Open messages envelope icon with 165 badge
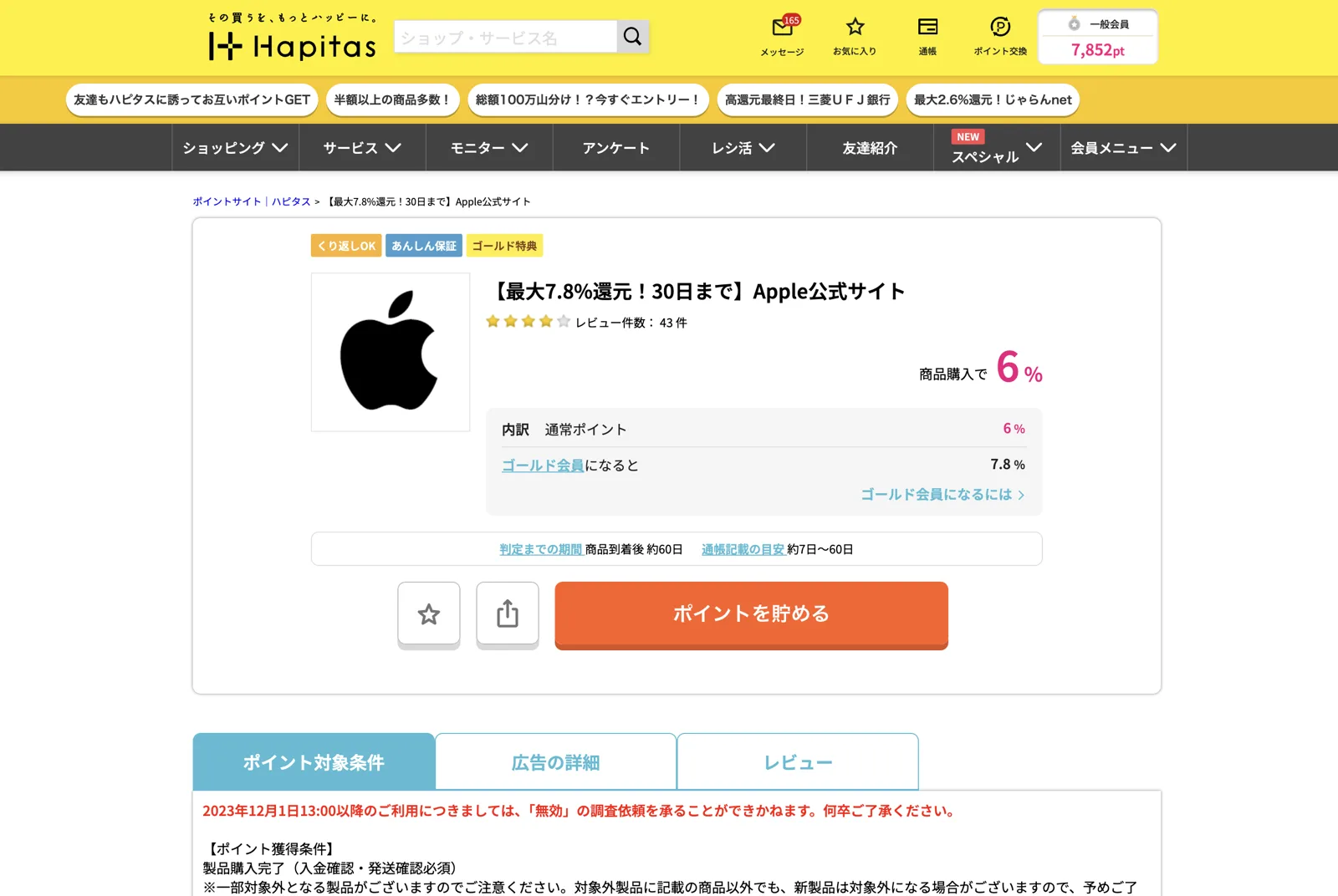This screenshot has width=1338, height=896. pos(782,37)
